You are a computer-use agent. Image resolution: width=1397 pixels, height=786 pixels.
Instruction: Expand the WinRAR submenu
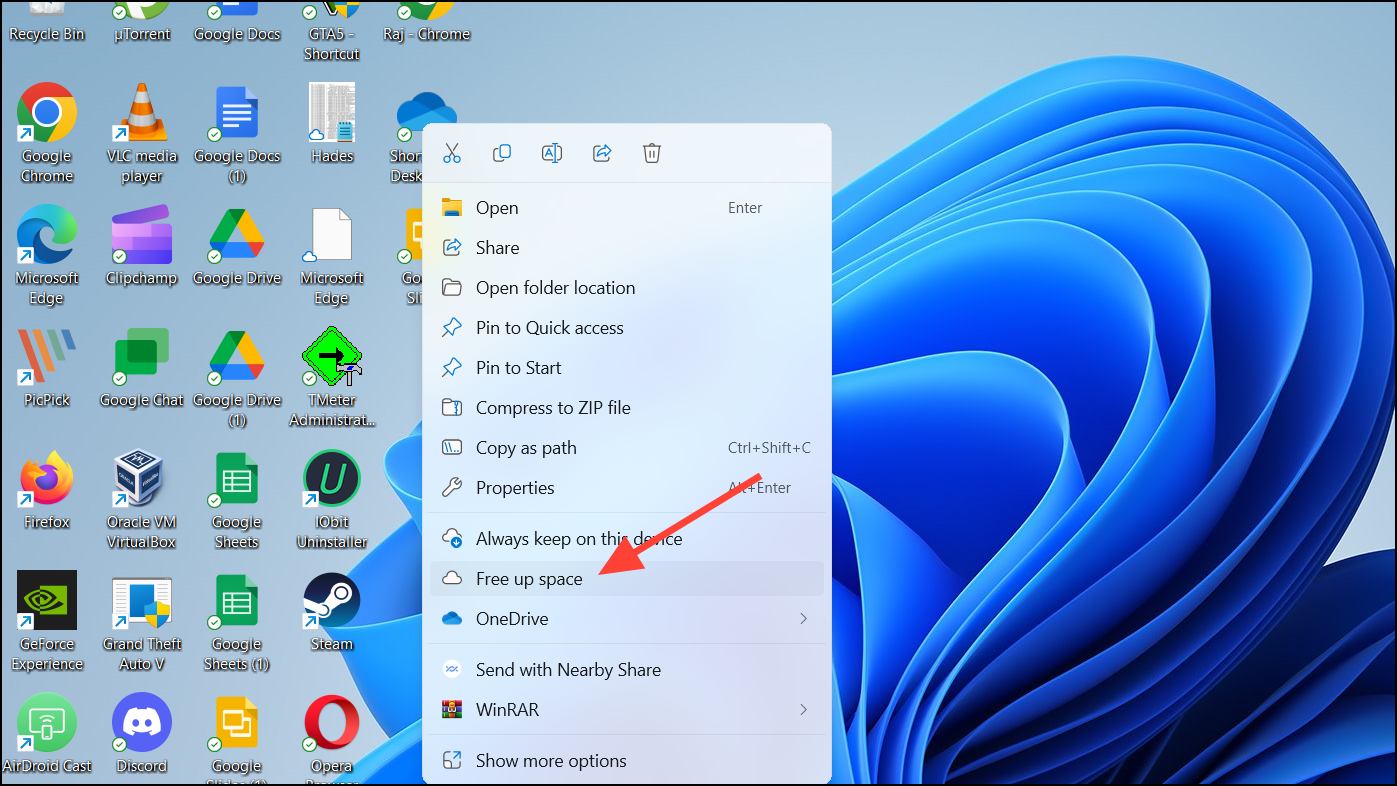tap(626, 709)
